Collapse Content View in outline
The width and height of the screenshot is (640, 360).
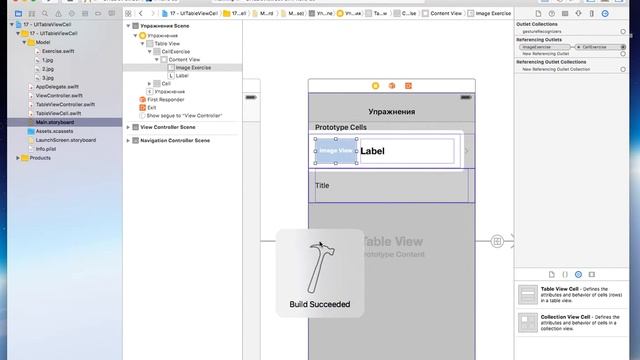[157, 60]
